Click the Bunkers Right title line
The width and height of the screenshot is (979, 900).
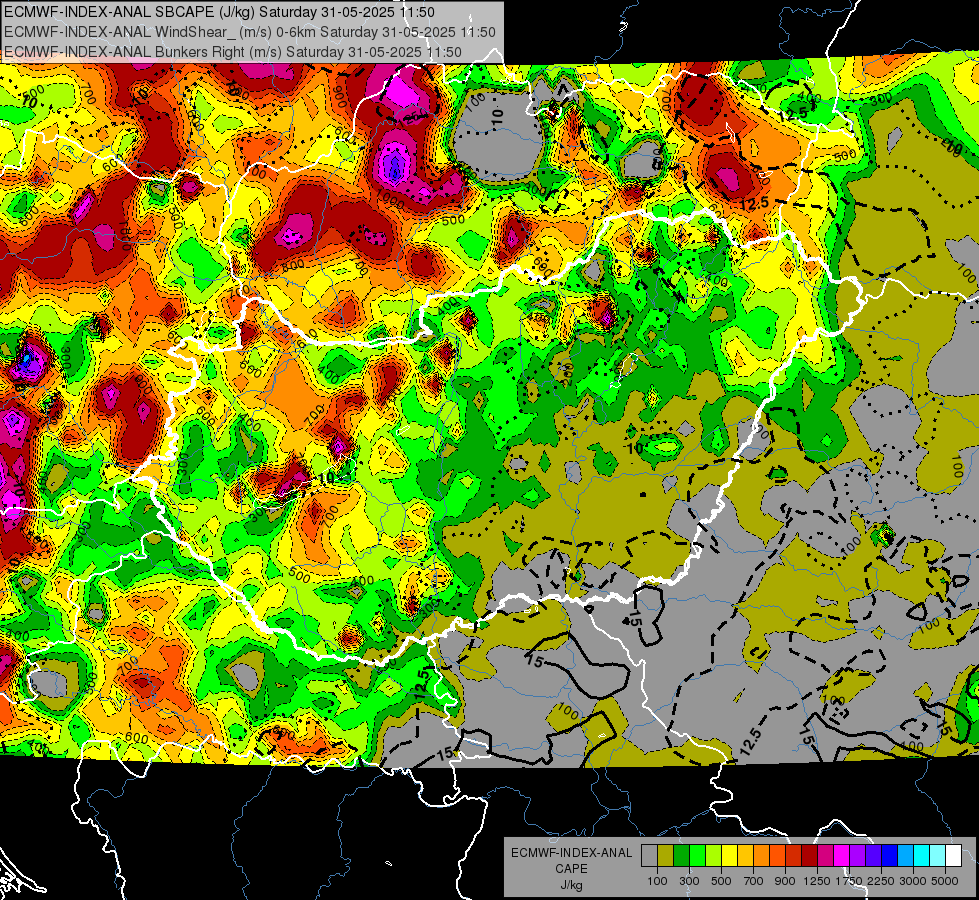tap(233, 52)
